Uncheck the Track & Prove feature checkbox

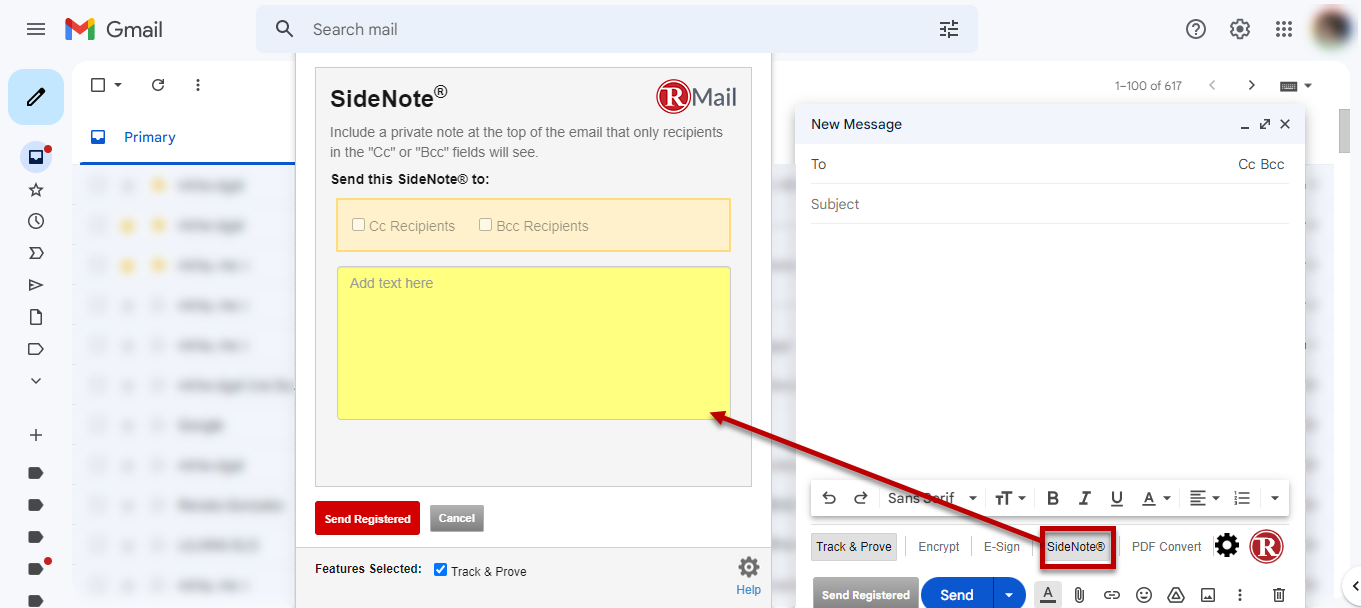439,570
